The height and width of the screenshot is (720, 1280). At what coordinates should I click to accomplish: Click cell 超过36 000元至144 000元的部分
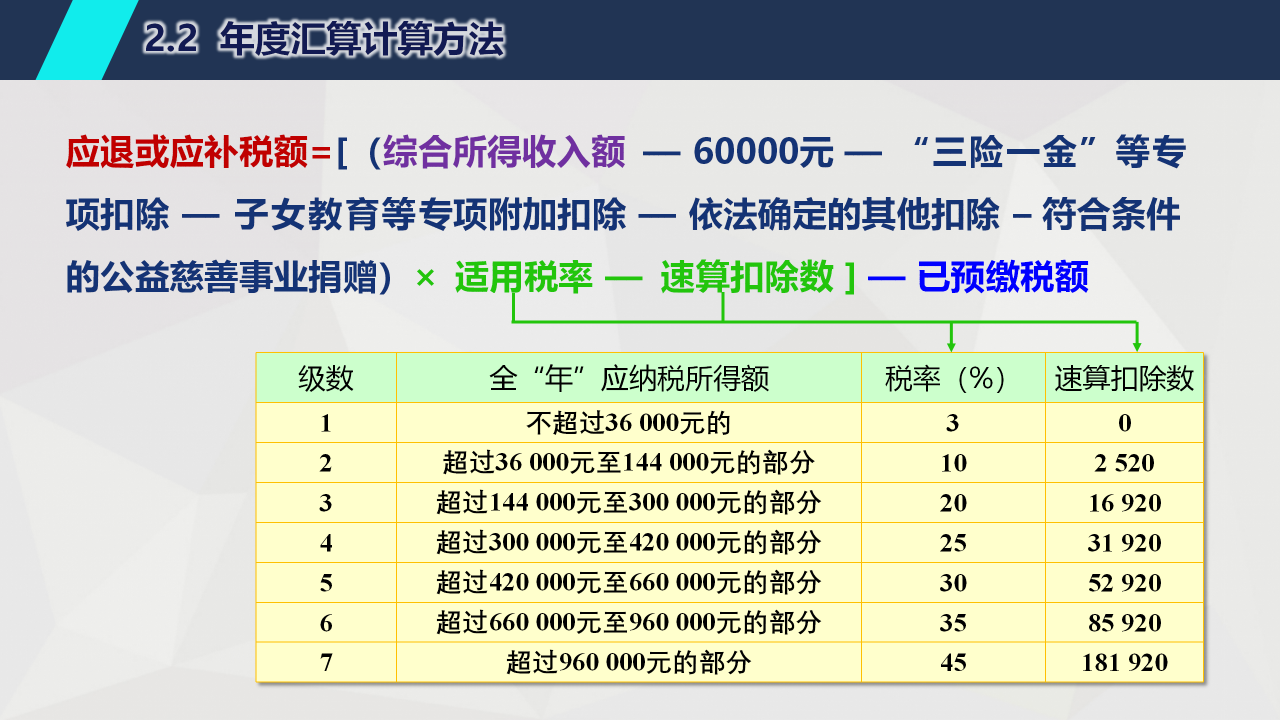click(629, 463)
